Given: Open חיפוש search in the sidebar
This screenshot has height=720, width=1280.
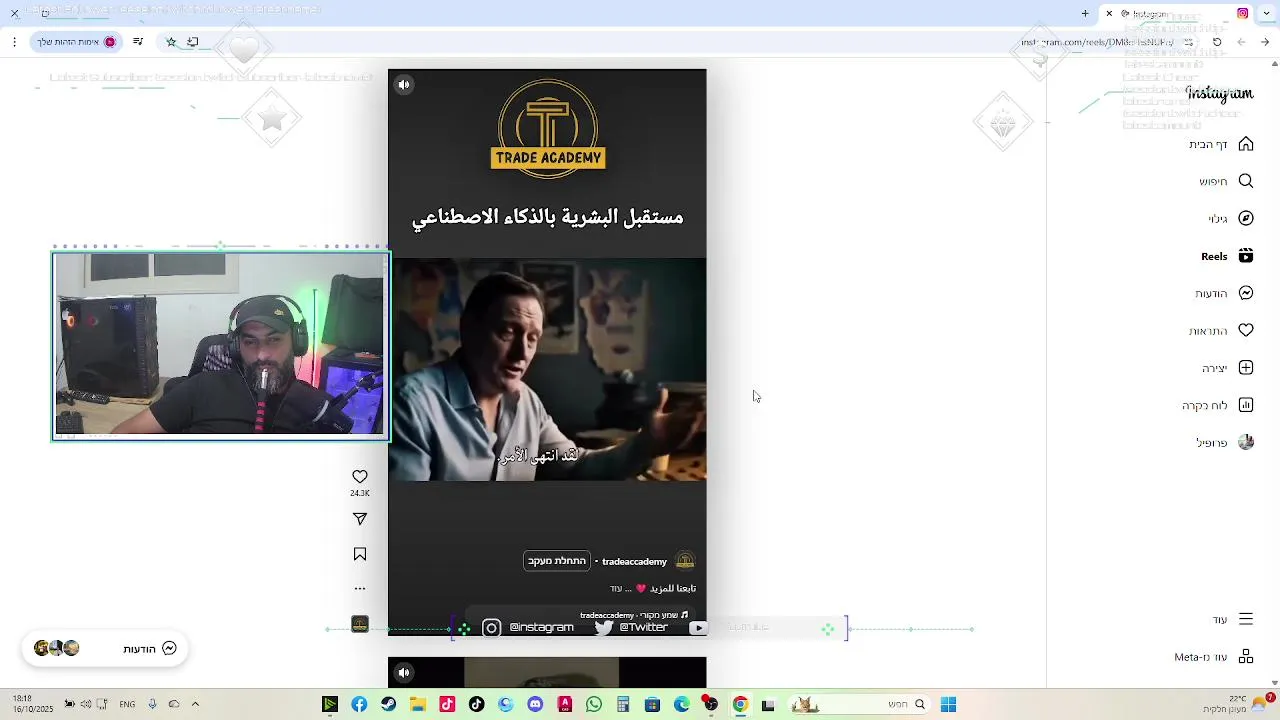Looking at the screenshot, I should [x=1226, y=181].
